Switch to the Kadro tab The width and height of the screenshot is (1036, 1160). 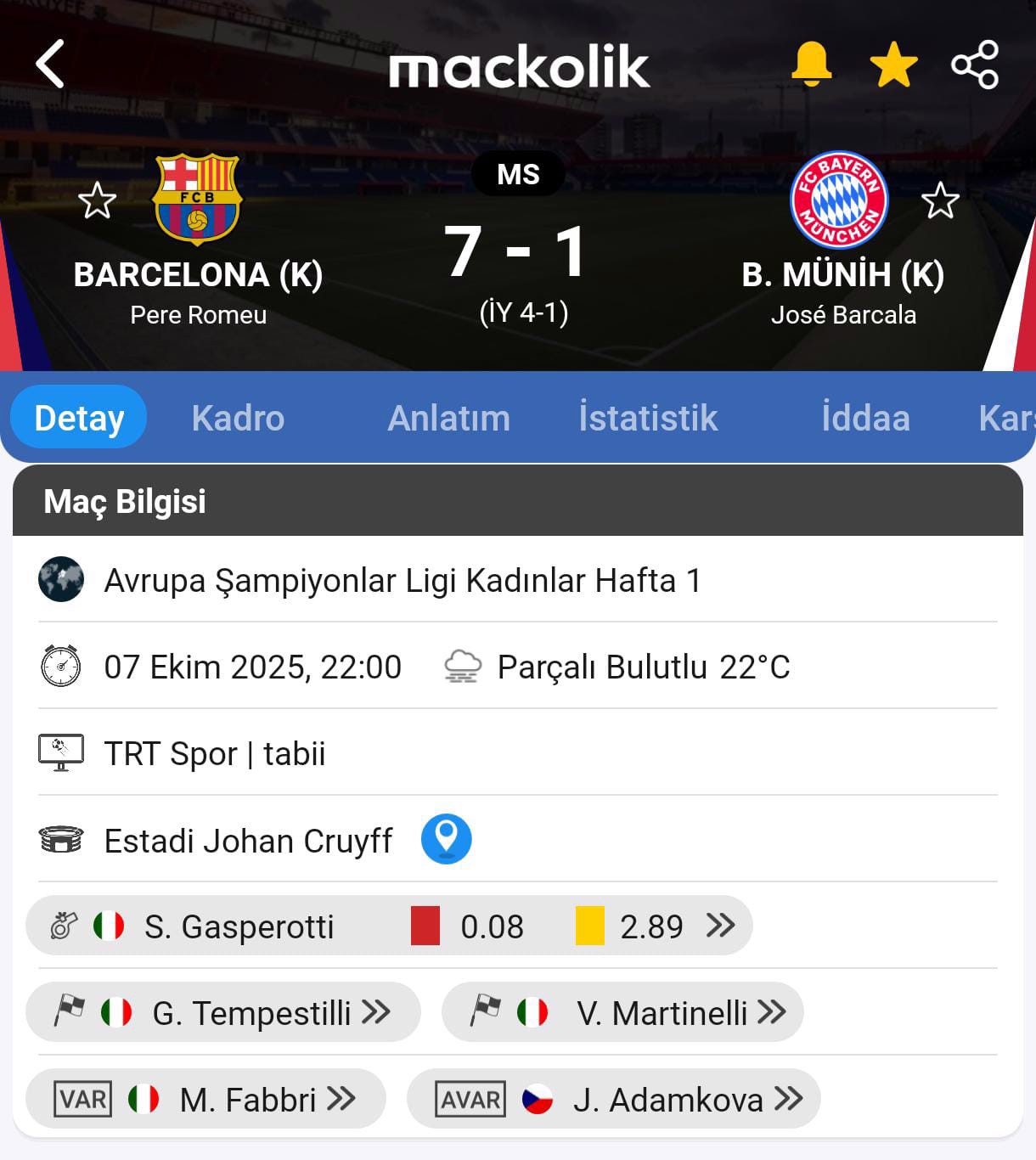click(238, 418)
